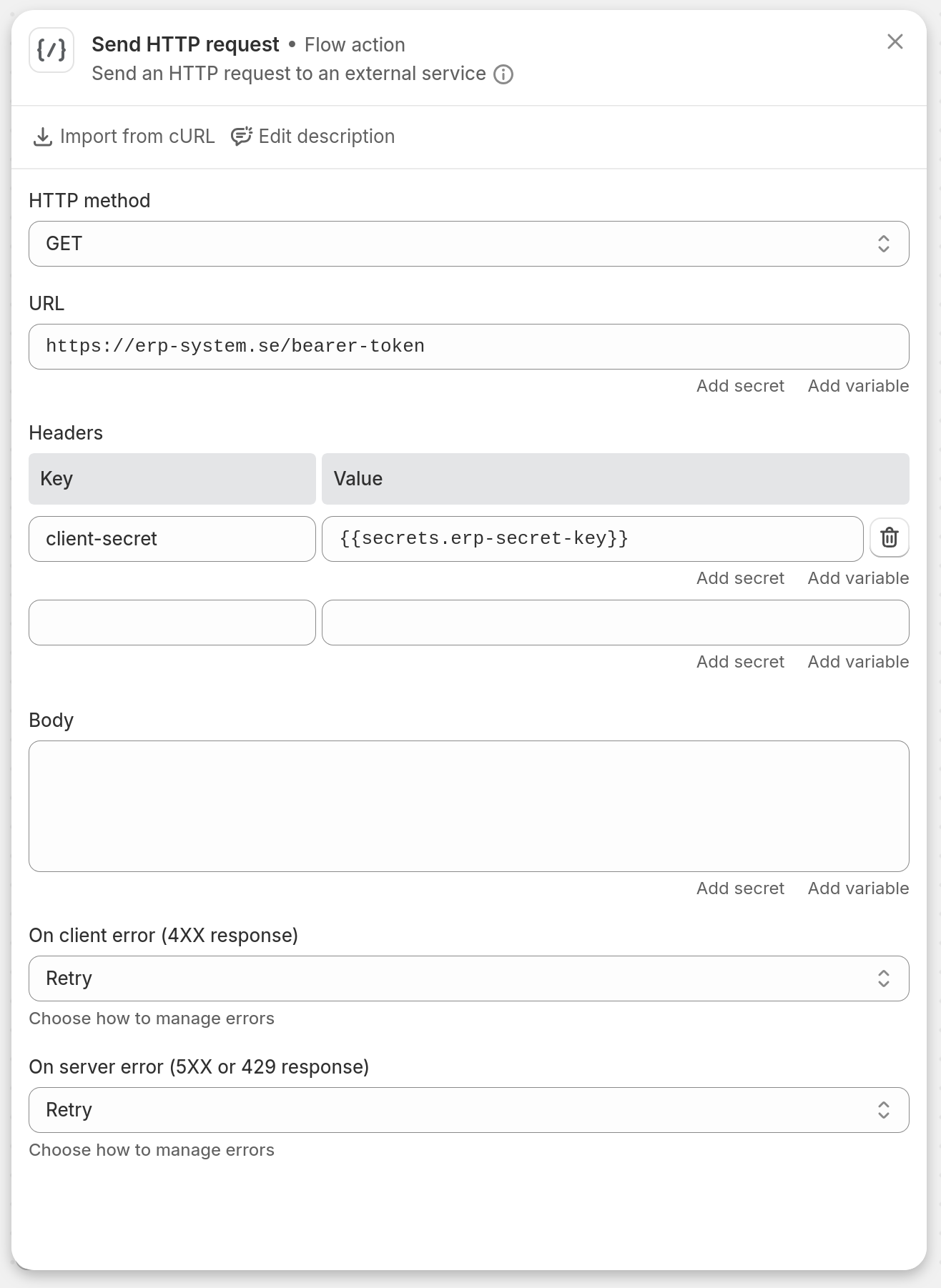Click the empty header value field

pos(615,623)
